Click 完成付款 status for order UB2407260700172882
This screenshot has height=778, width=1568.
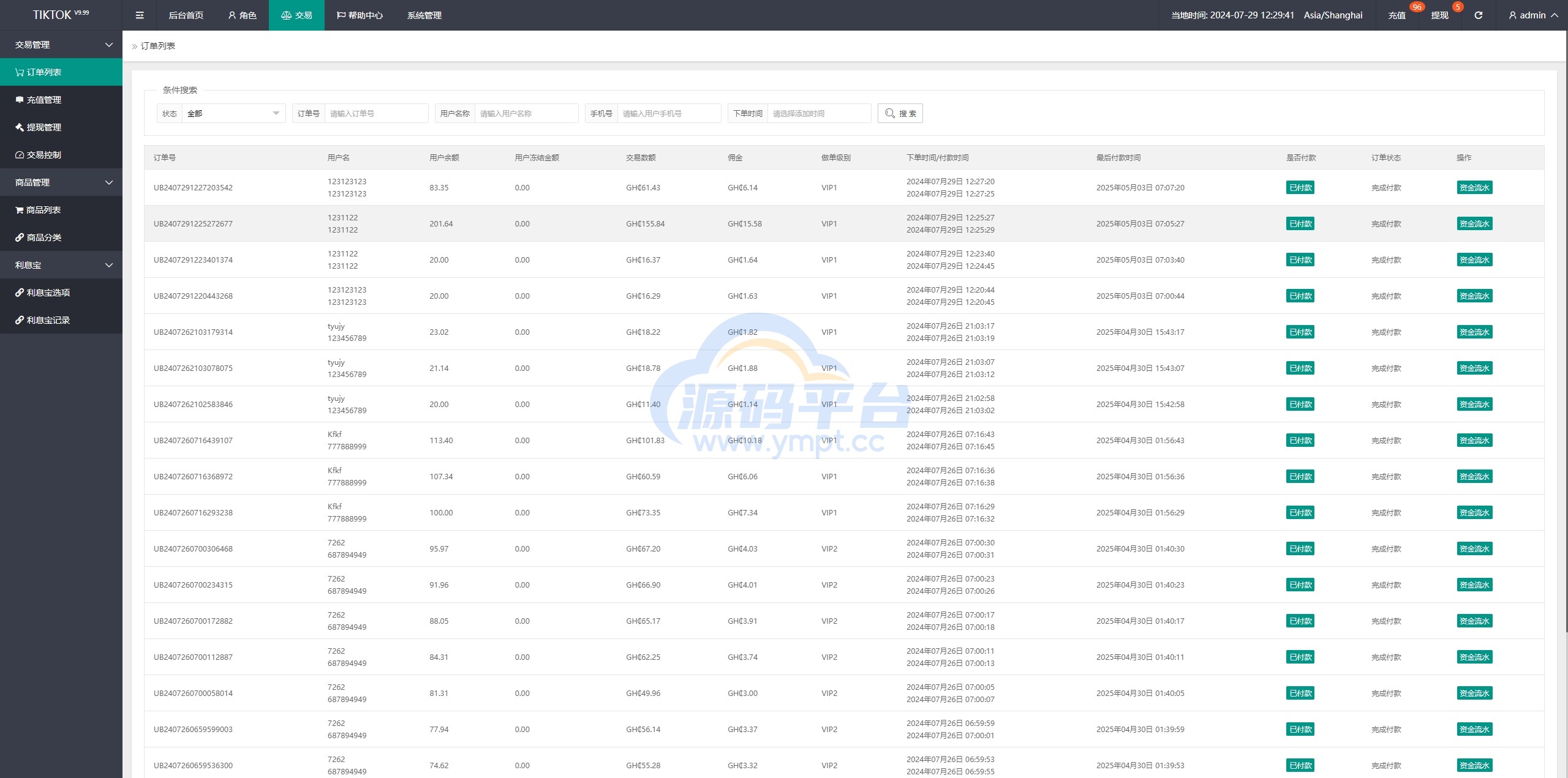click(x=1386, y=621)
